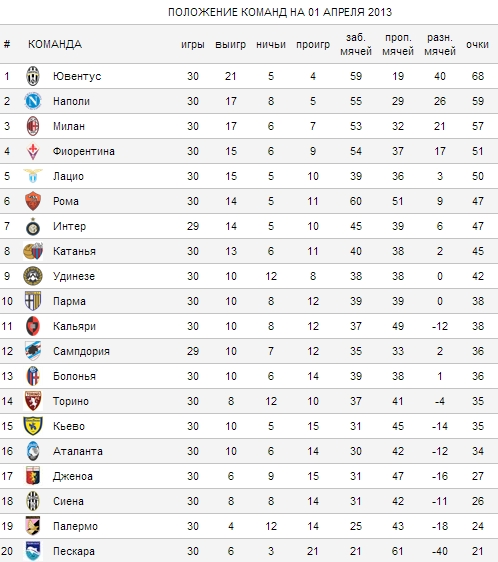The image size is (498, 562).
Task: Select the Milan team crest
Action: [33, 126]
